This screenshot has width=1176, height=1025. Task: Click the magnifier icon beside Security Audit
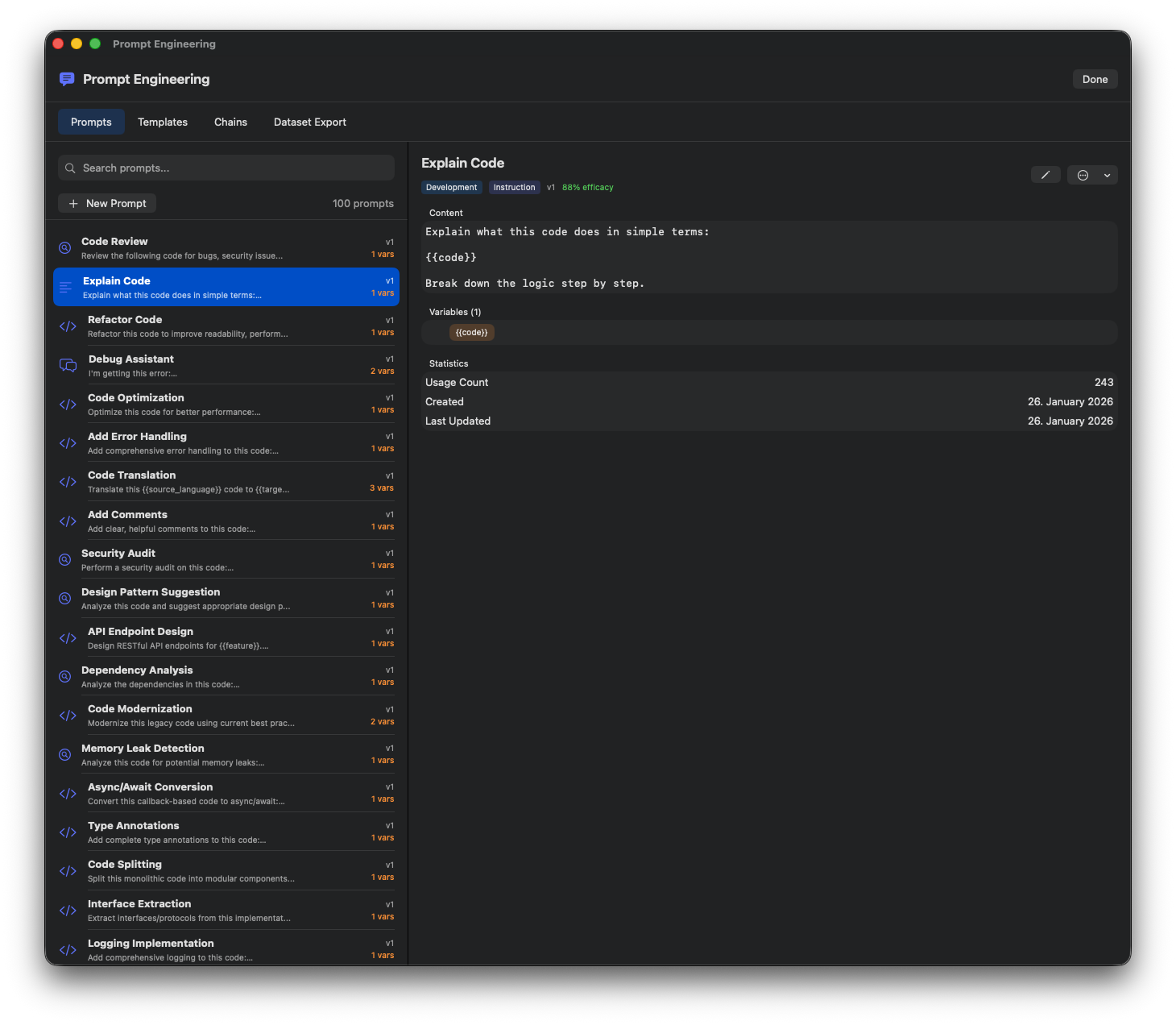(65, 560)
